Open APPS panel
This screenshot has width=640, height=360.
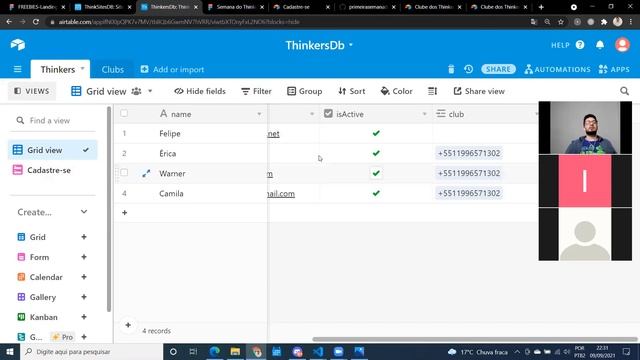(614, 69)
